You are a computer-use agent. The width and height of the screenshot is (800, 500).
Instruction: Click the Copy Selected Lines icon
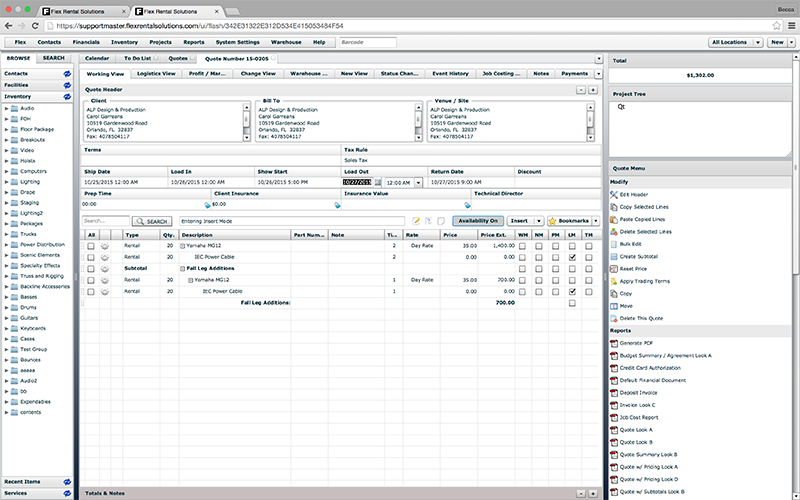[614, 207]
